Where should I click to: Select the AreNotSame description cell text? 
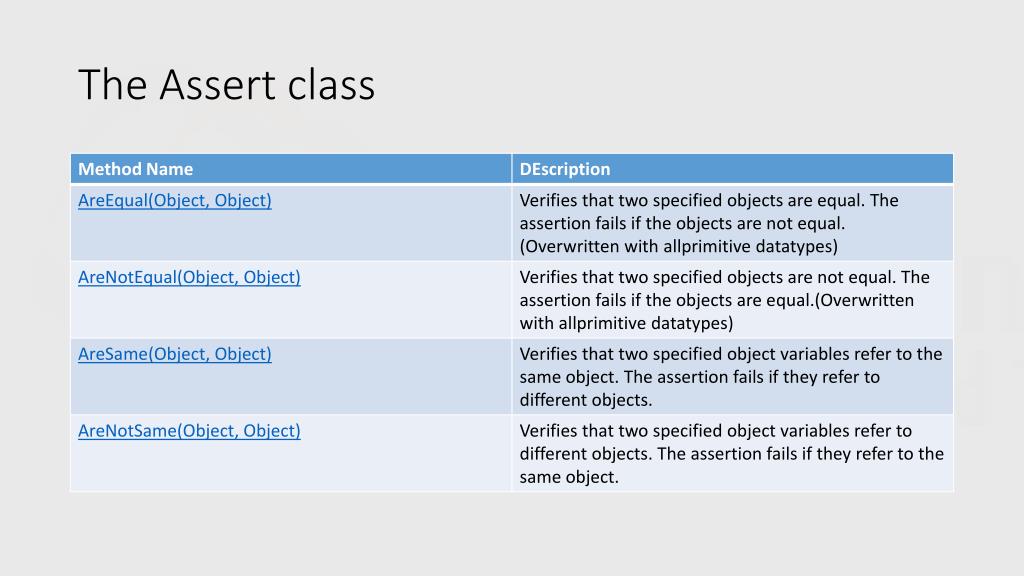(731, 454)
